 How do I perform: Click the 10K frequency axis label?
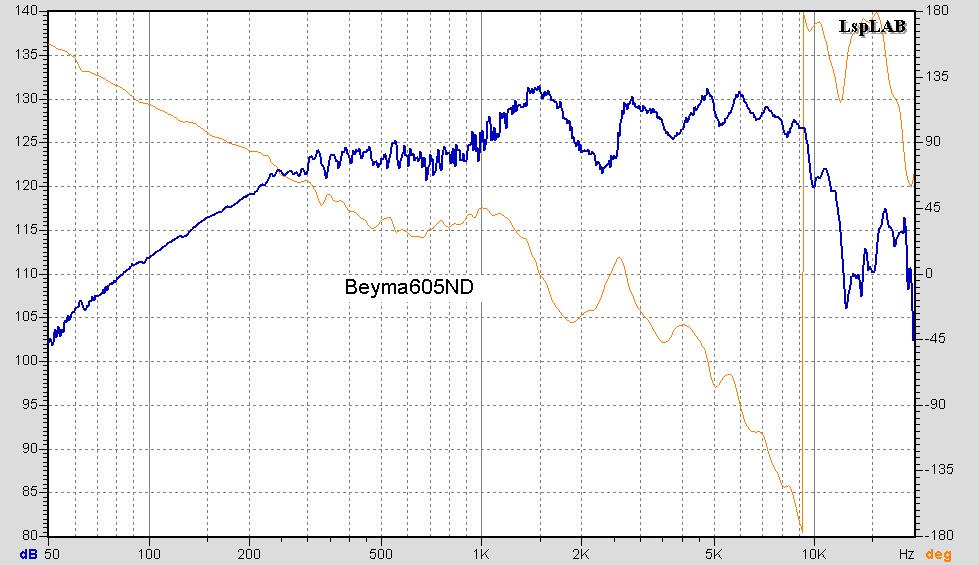[814, 554]
